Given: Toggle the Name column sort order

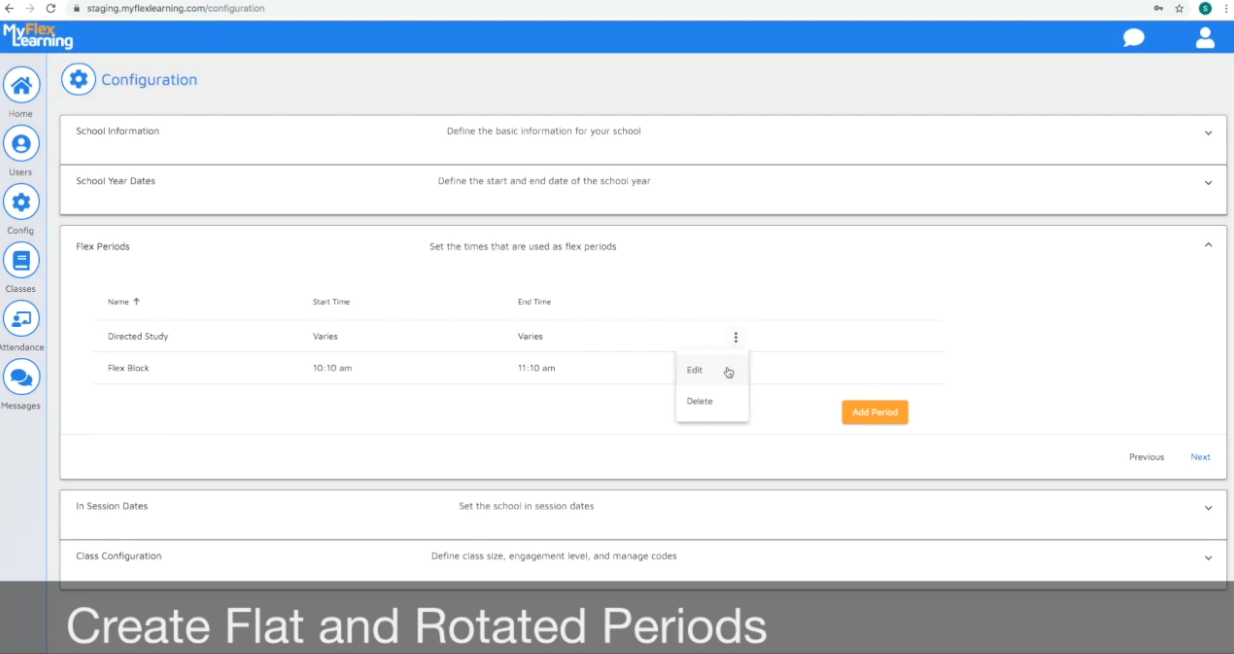Looking at the screenshot, I should pos(121,301).
